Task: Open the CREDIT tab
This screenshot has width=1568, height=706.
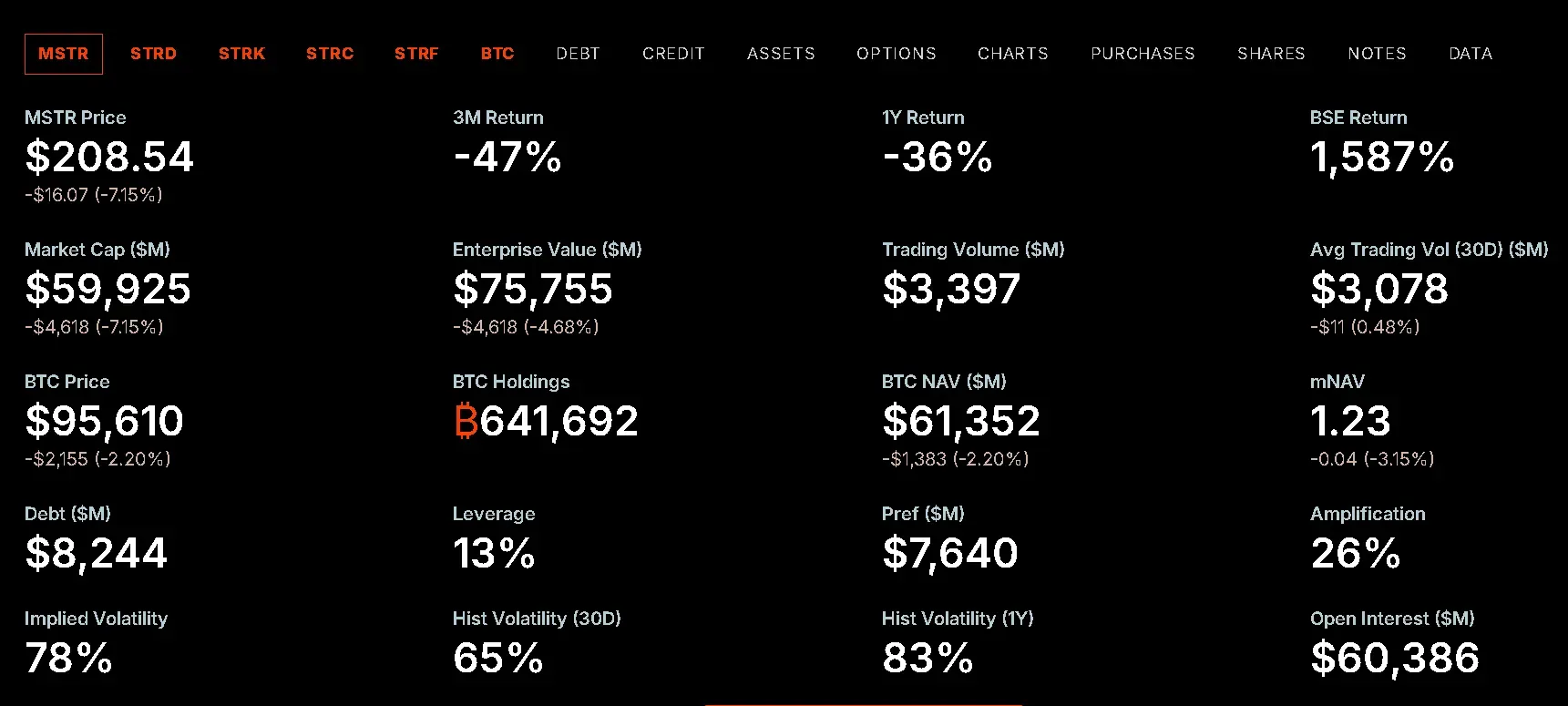Action: (673, 54)
